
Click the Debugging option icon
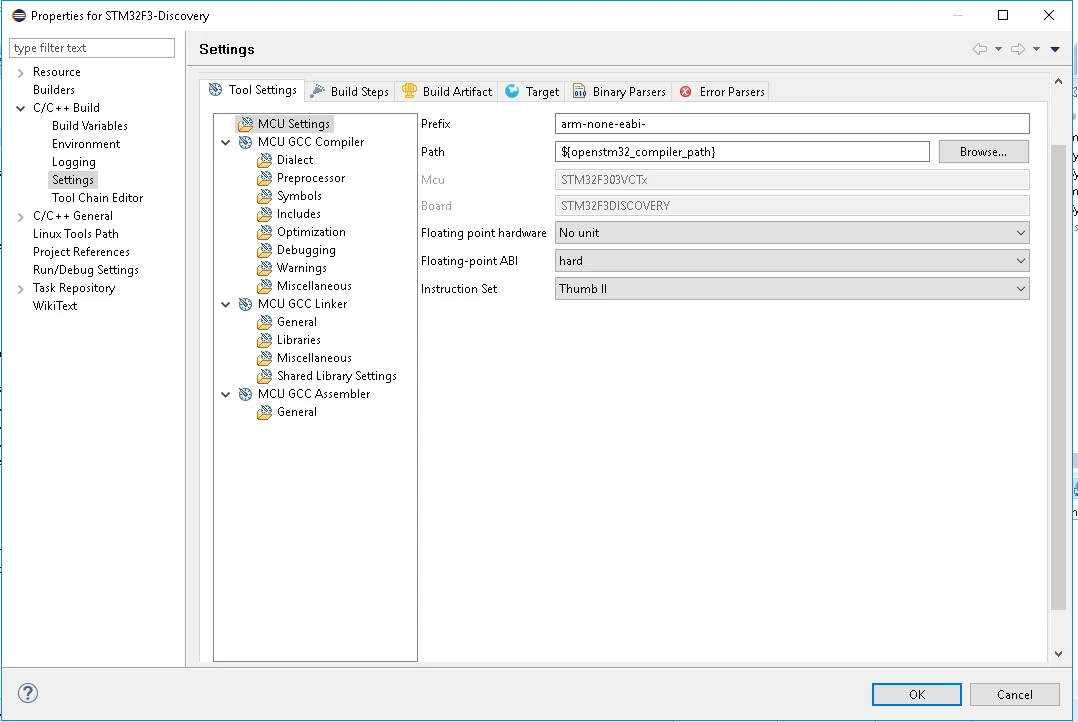pos(265,250)
